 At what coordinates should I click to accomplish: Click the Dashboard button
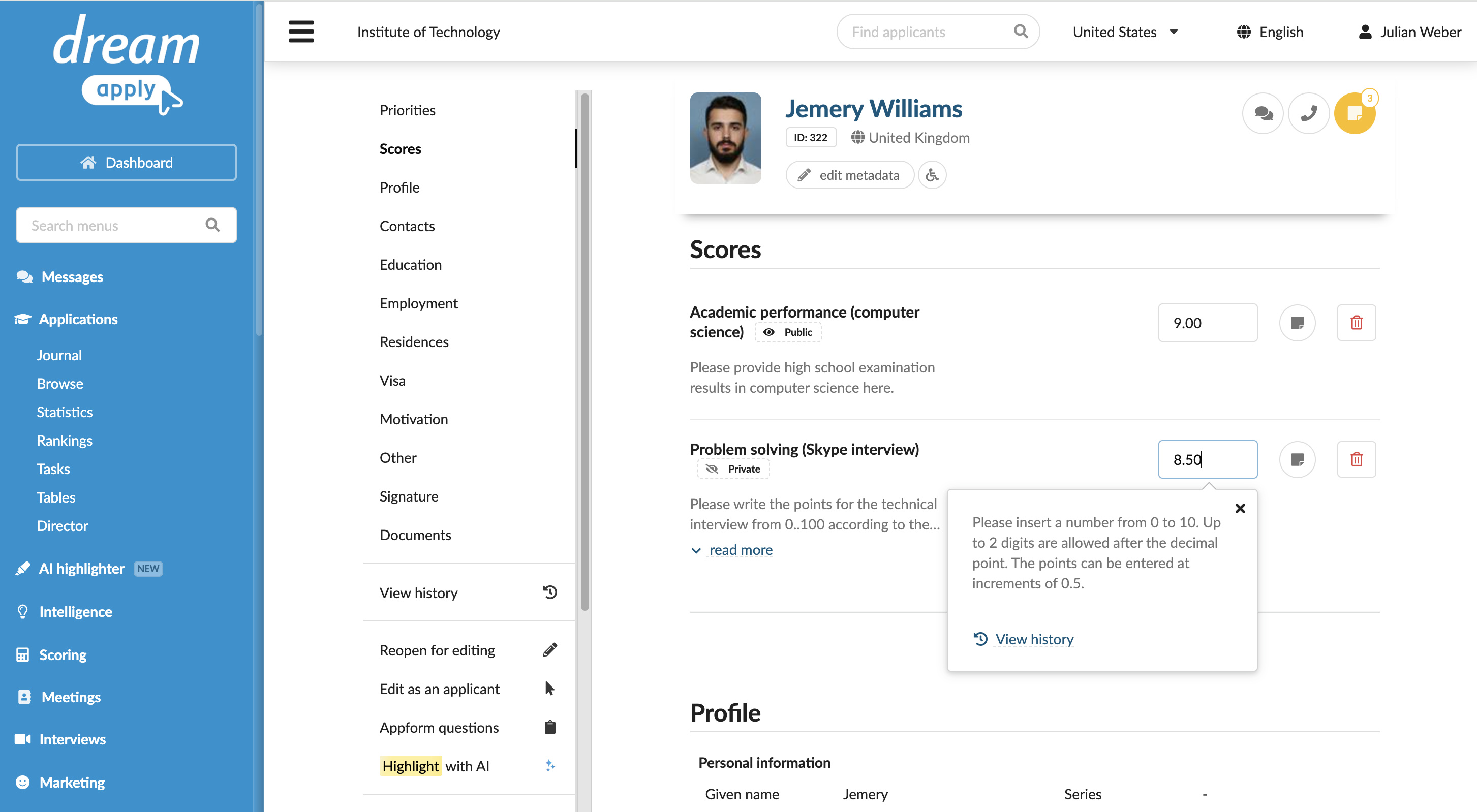pos(126,162)
